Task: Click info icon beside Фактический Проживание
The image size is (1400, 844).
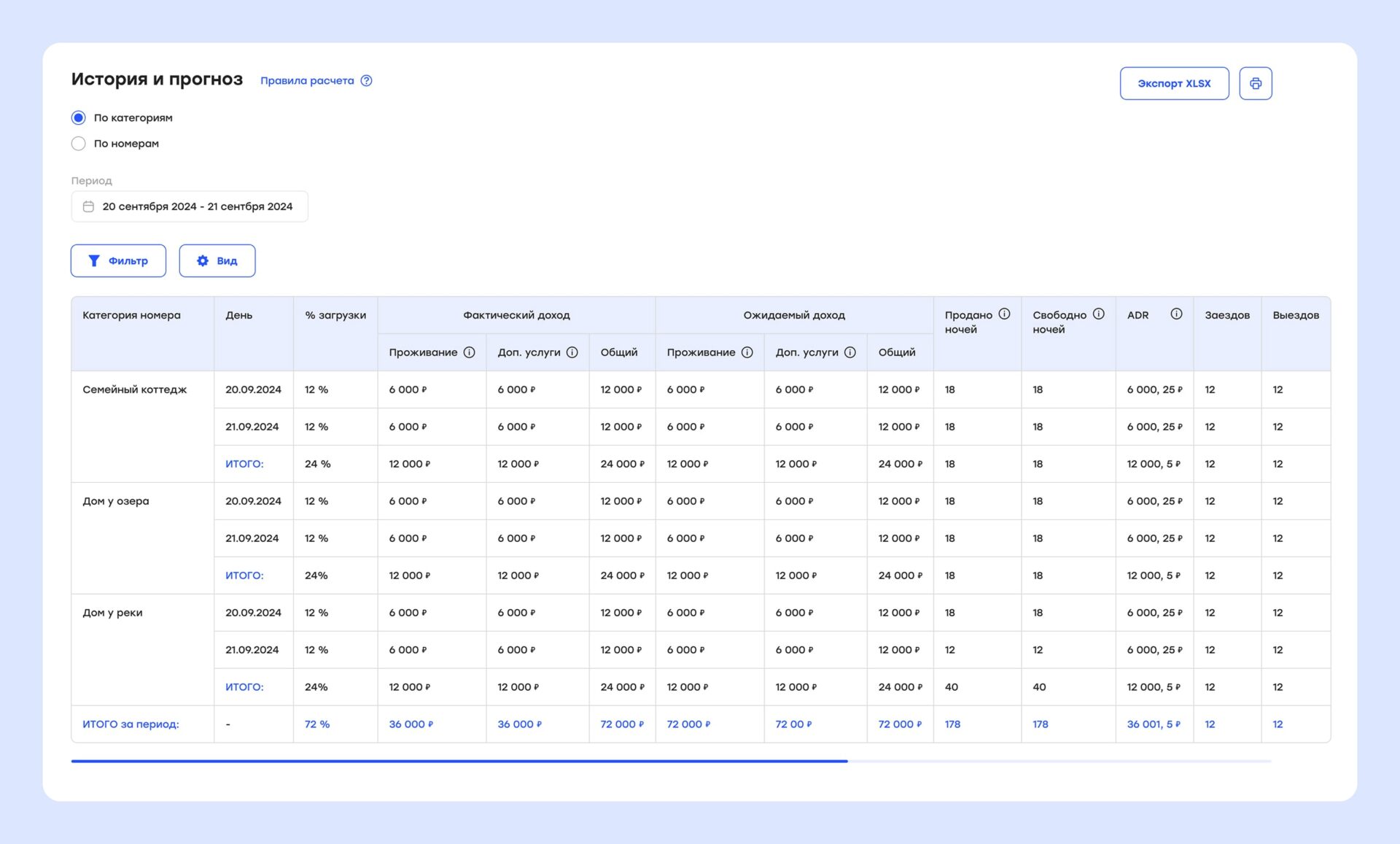Action: [469, 352]
